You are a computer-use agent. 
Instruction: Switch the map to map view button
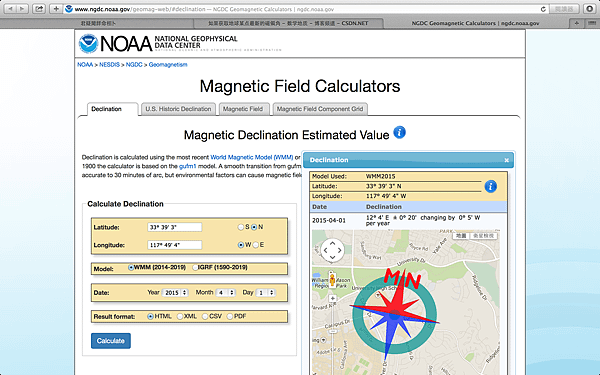461,236
